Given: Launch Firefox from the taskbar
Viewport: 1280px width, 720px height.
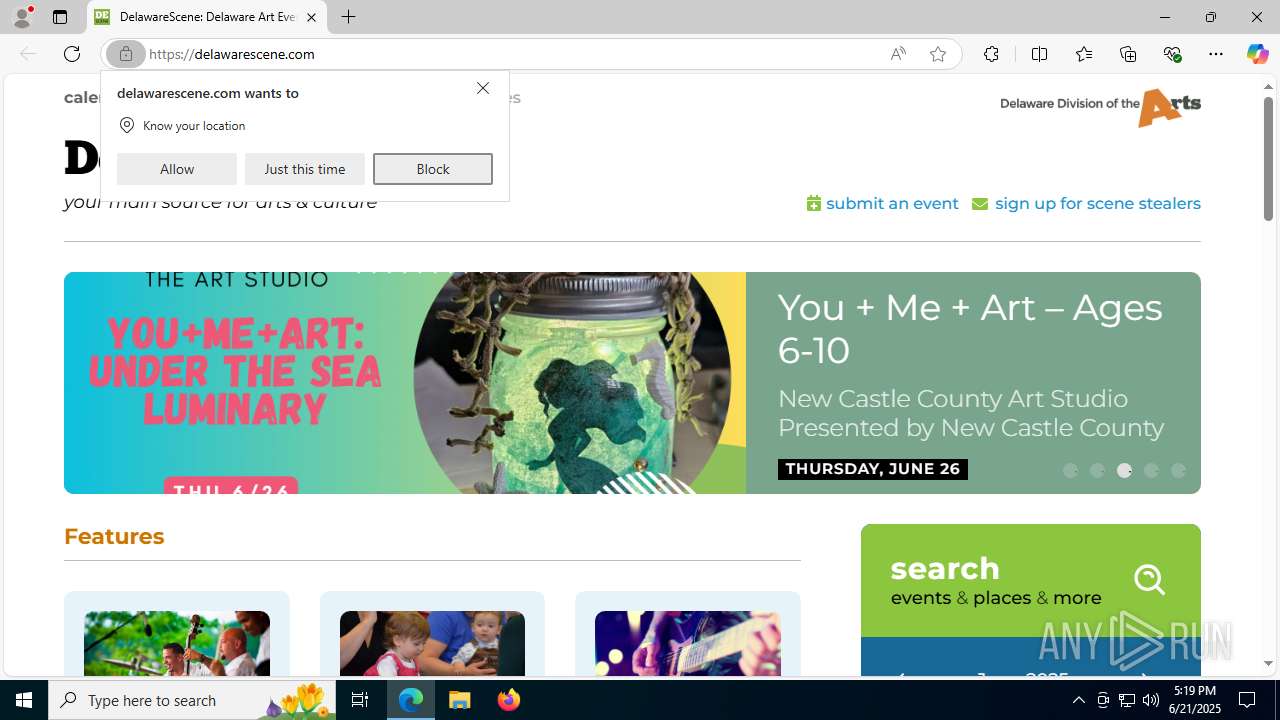Looking at the screenshot, I should [508, 700].
